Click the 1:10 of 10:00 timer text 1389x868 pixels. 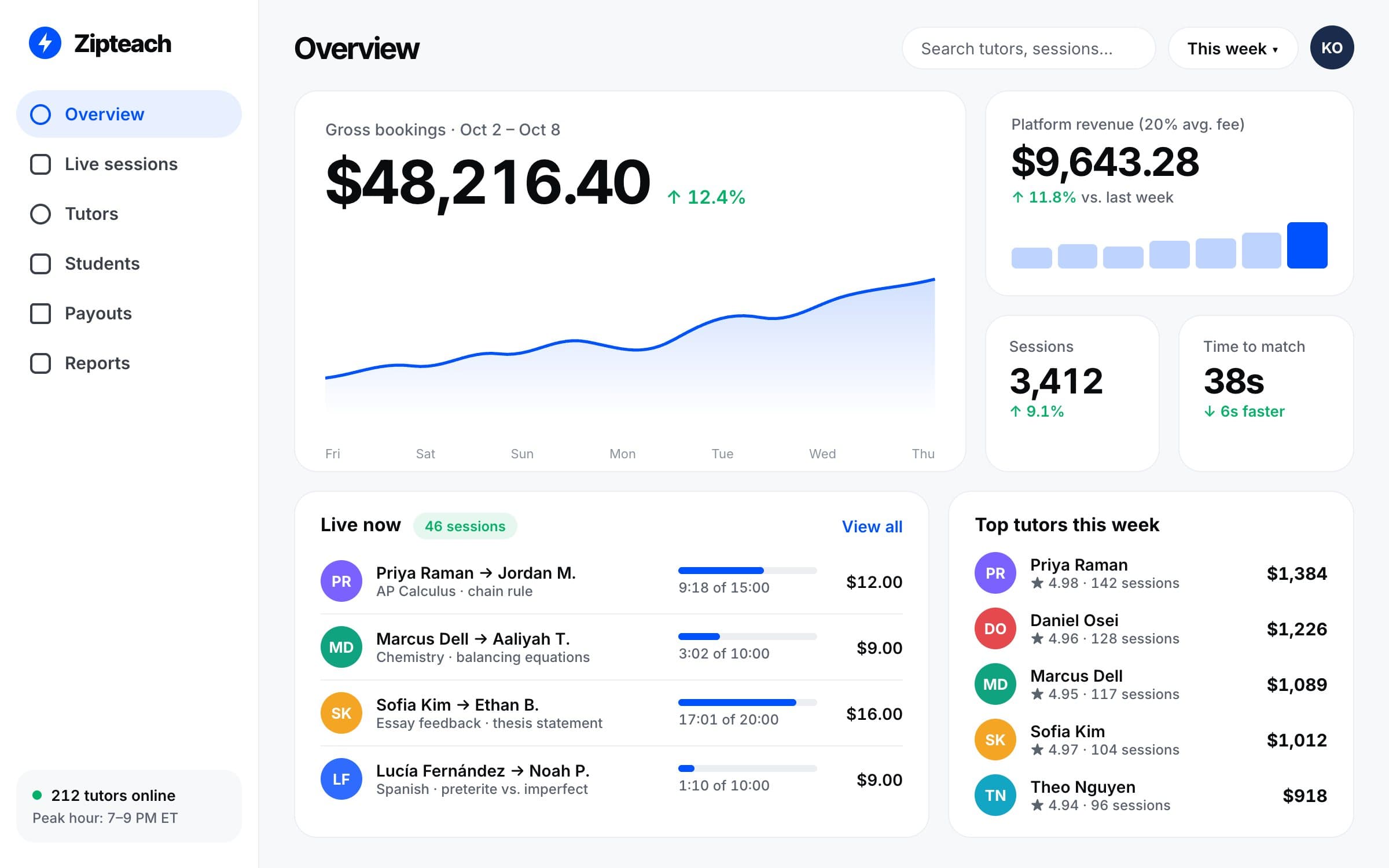[724, 785]
